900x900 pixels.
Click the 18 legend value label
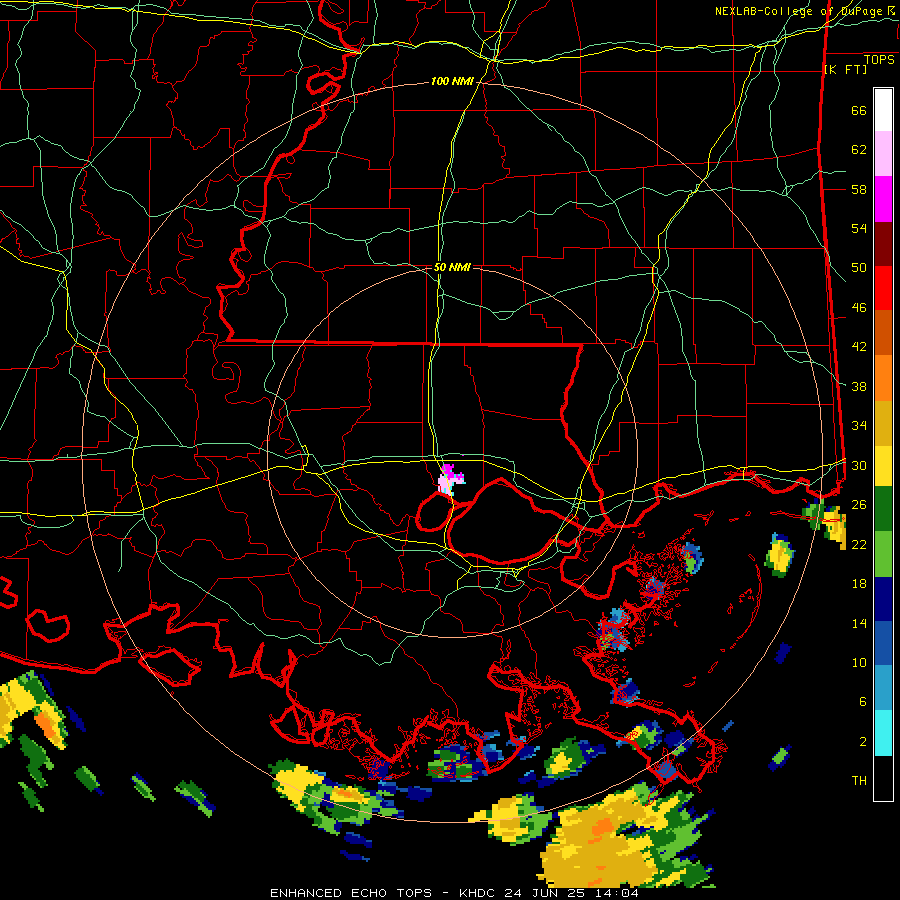point(859,584)
